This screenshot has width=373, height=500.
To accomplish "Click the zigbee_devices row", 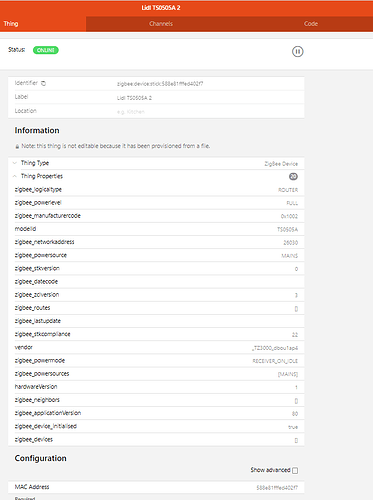I will point(156,440).
